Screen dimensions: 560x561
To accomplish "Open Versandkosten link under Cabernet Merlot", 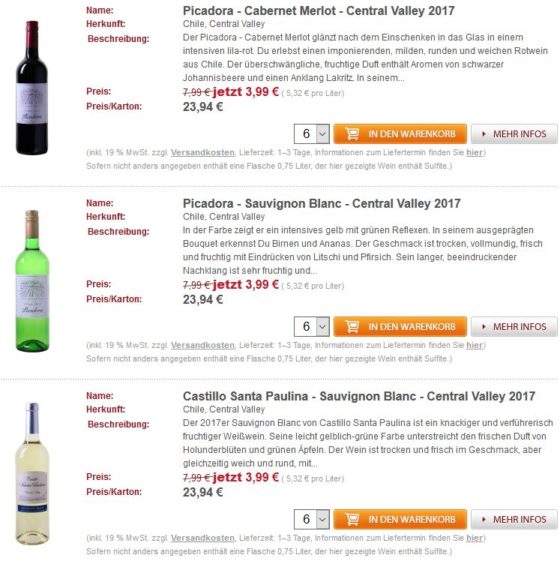I will tap(203, 153).
